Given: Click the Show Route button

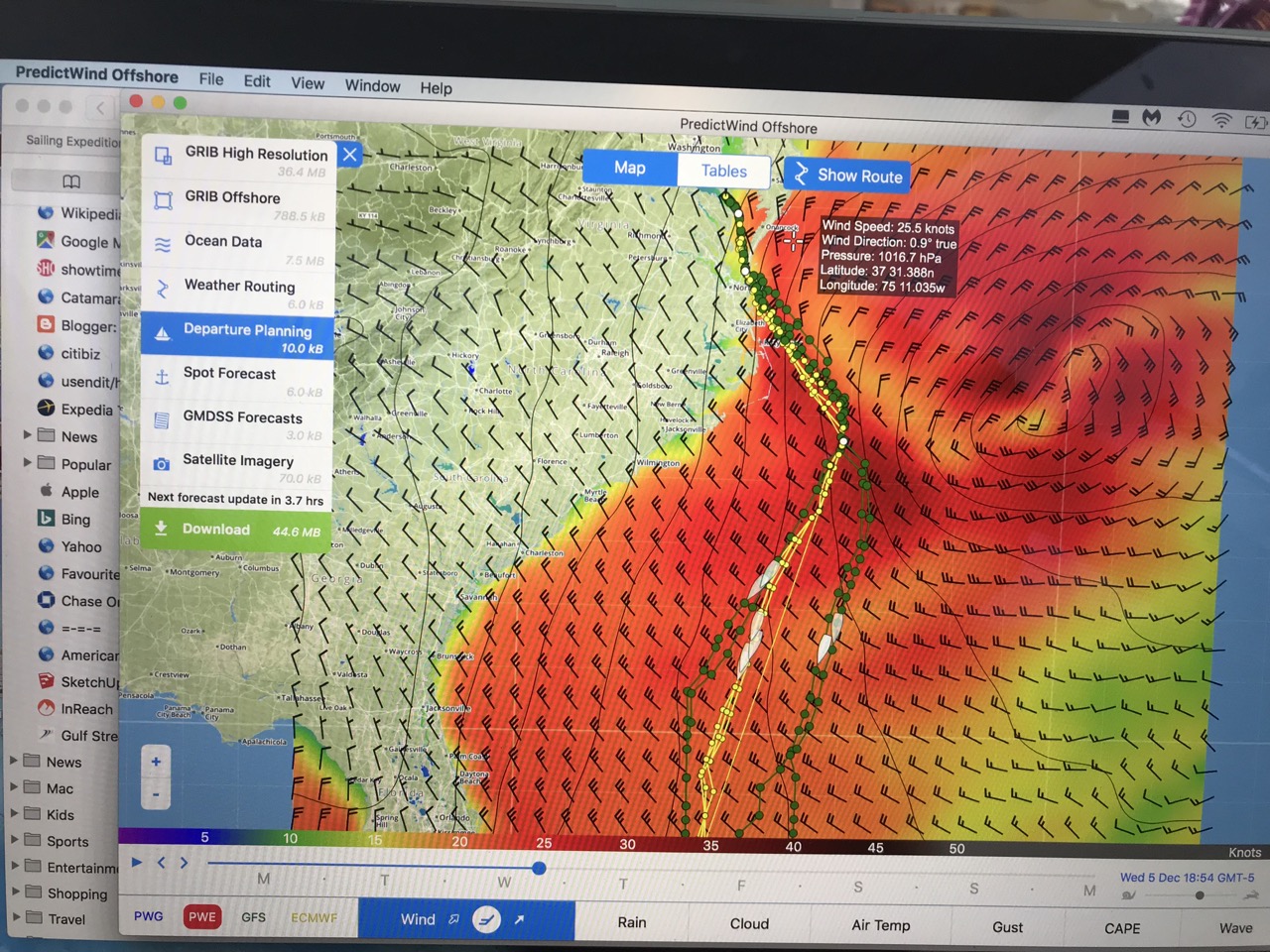Looking at the screenshot, I should tap(848, 176).
